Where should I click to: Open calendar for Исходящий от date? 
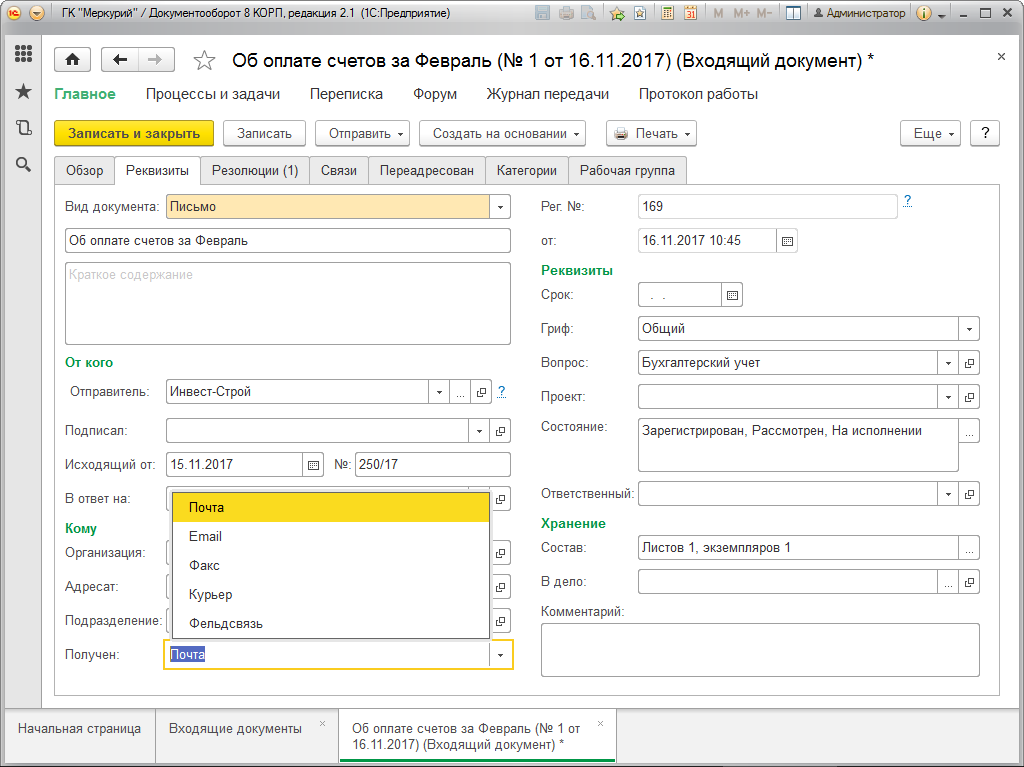313,465
